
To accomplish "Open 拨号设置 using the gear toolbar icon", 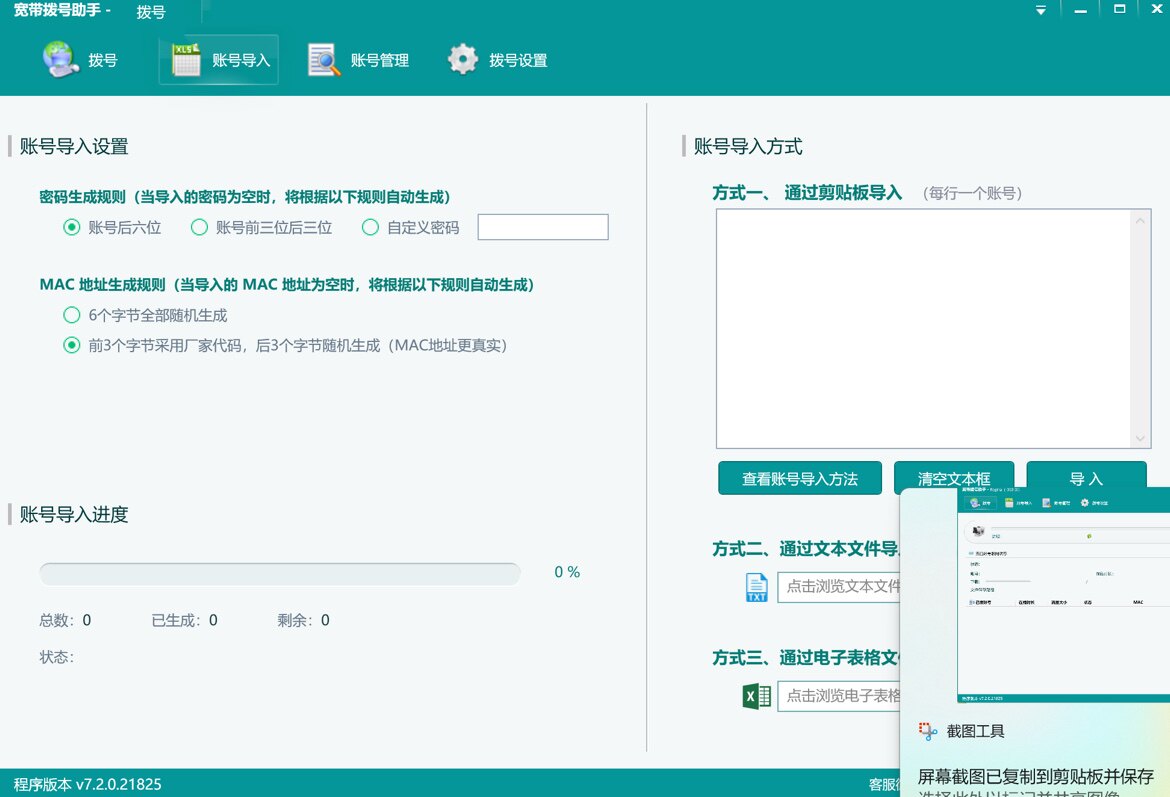I will point(463,59).
